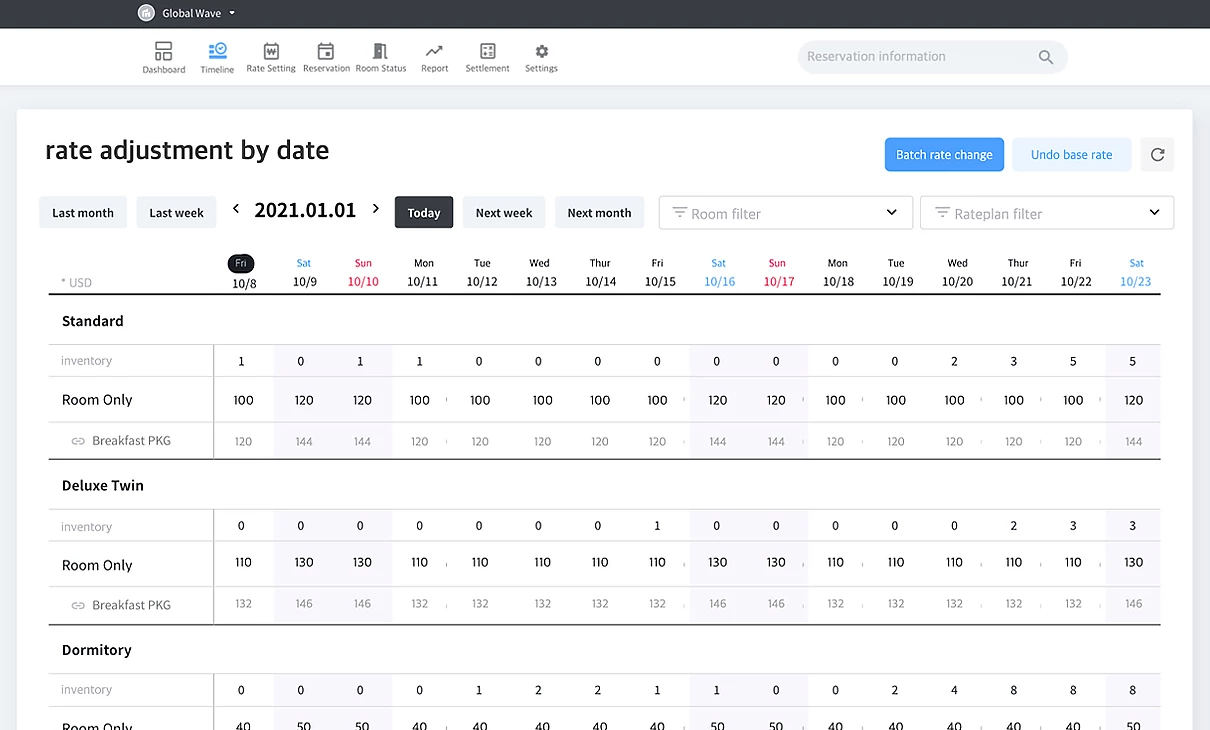This screenshot has width=1210, height=730.
Task: Select the Fri 10/8 date header
Action: pos(241,272)
